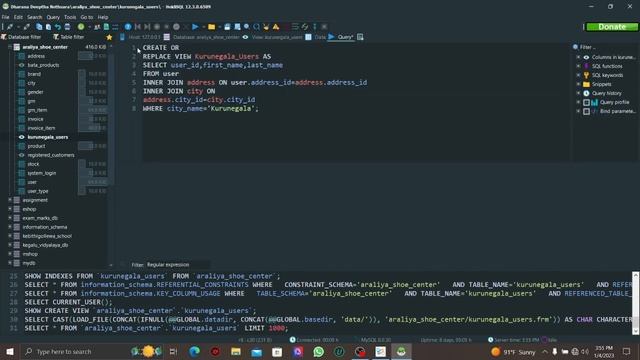Switch to the Data tab
Image resolution: width=640 pixels, height=360 pixels.
click(316, 37)
